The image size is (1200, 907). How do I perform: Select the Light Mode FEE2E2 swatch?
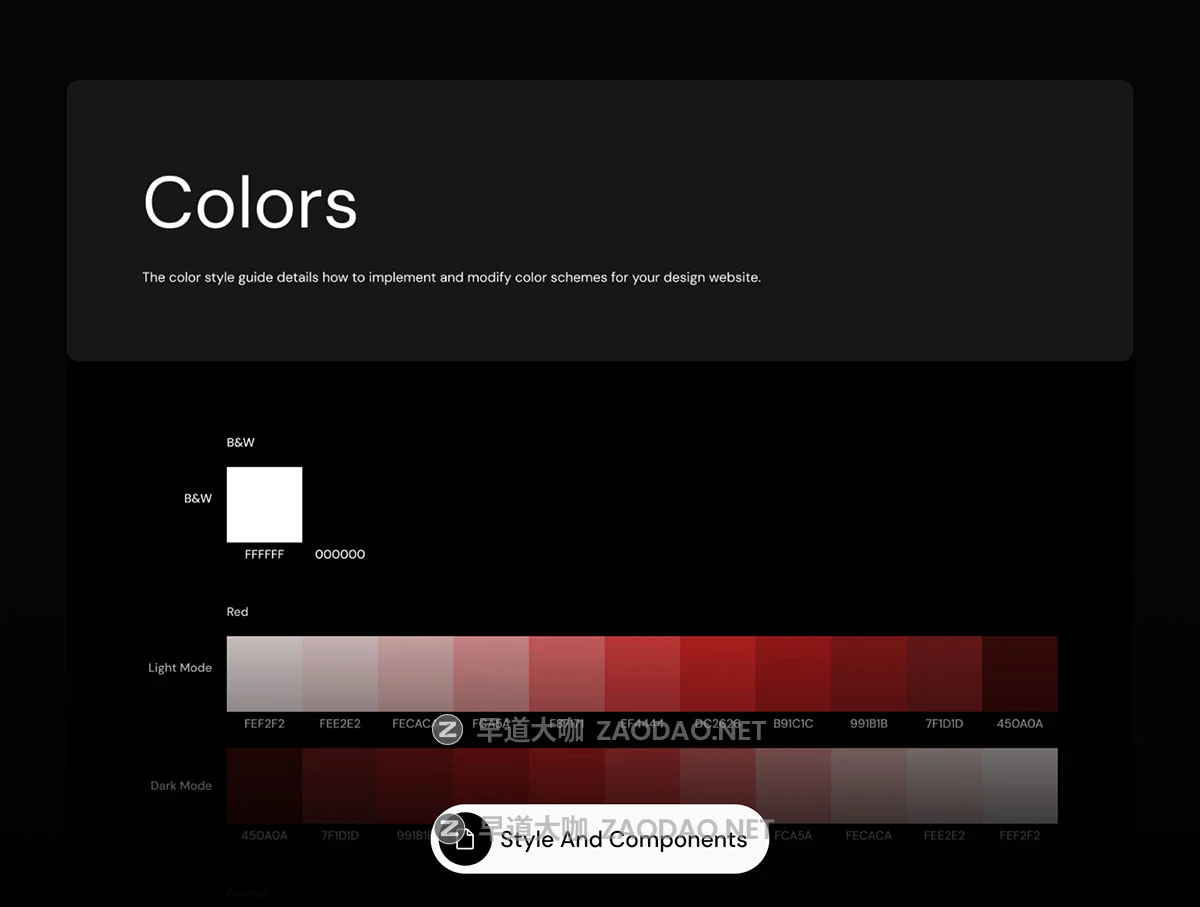click(340, 673)
